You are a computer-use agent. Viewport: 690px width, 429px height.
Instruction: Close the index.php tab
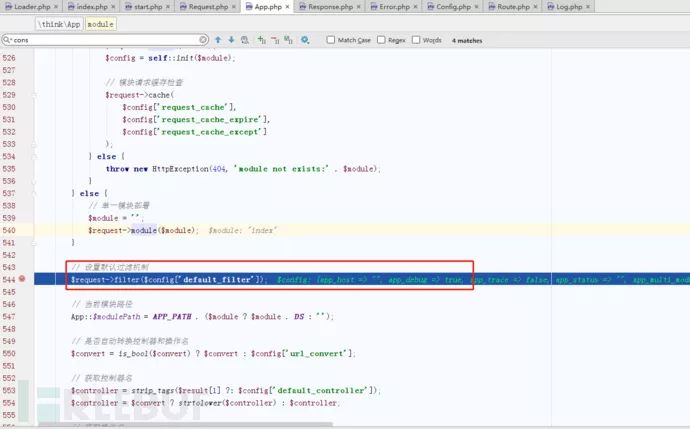click(113, 7)
